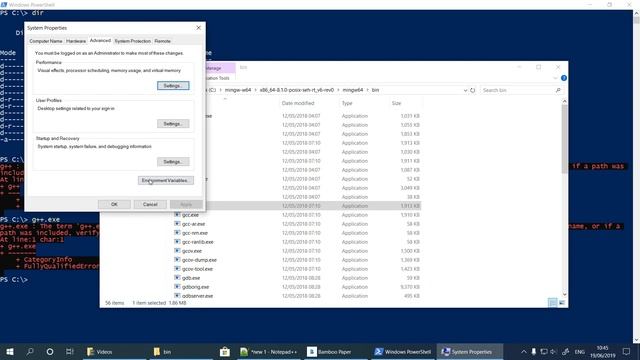Confirm System Properties with OK
Viewport: 640px width, 360px height.
[114, 204]
